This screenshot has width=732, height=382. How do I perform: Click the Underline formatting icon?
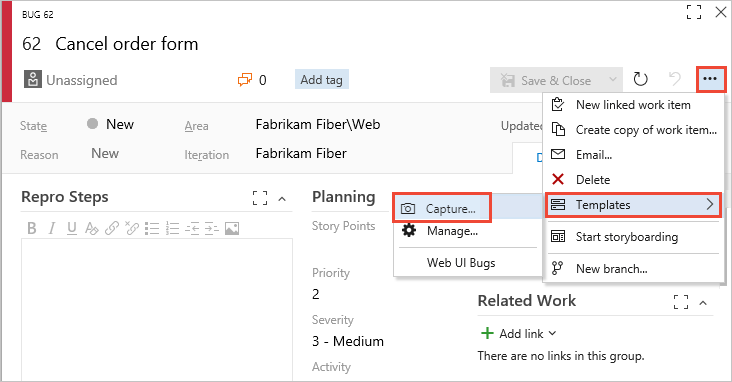(71, 228)
